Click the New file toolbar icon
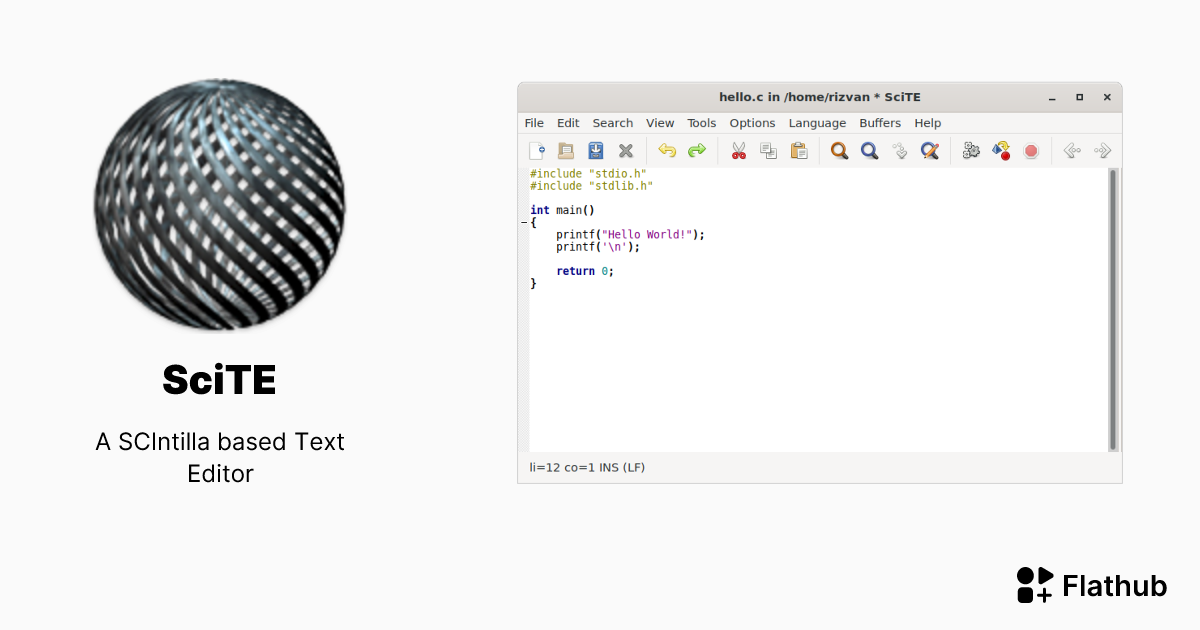The image size is (1200, 630). click(x=537, y=151)
